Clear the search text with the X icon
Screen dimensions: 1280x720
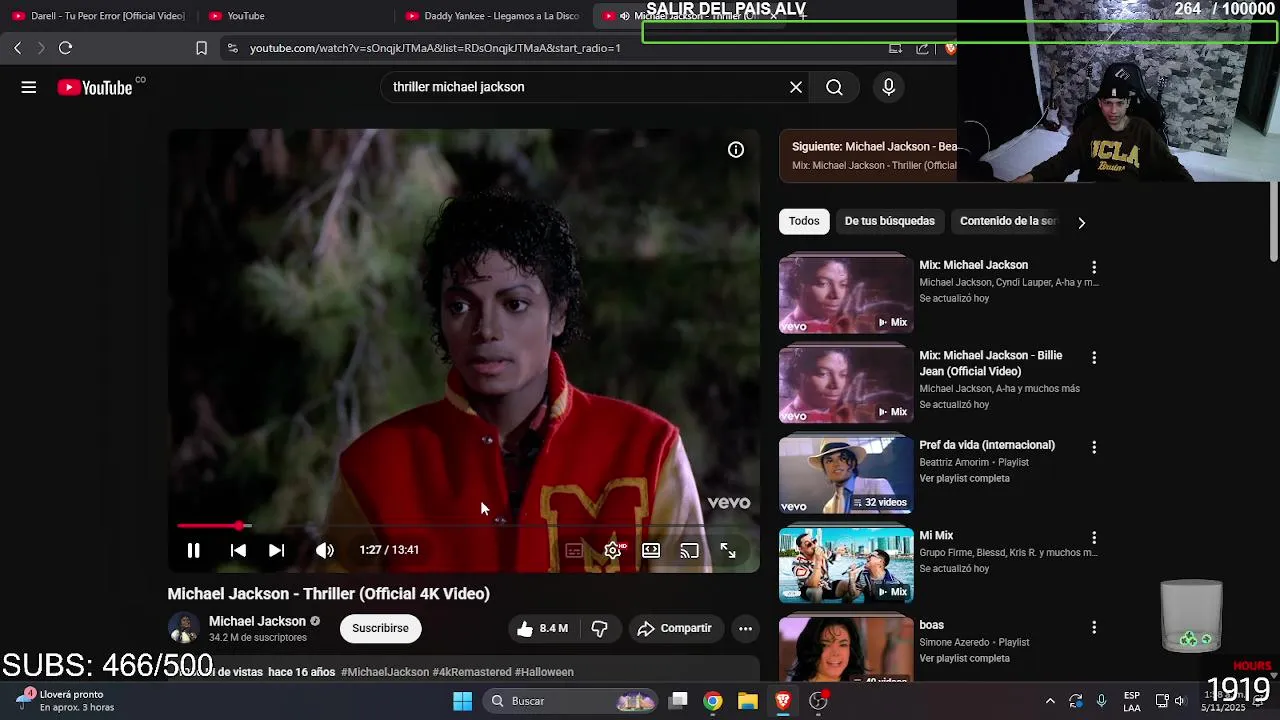coord(796,87)
